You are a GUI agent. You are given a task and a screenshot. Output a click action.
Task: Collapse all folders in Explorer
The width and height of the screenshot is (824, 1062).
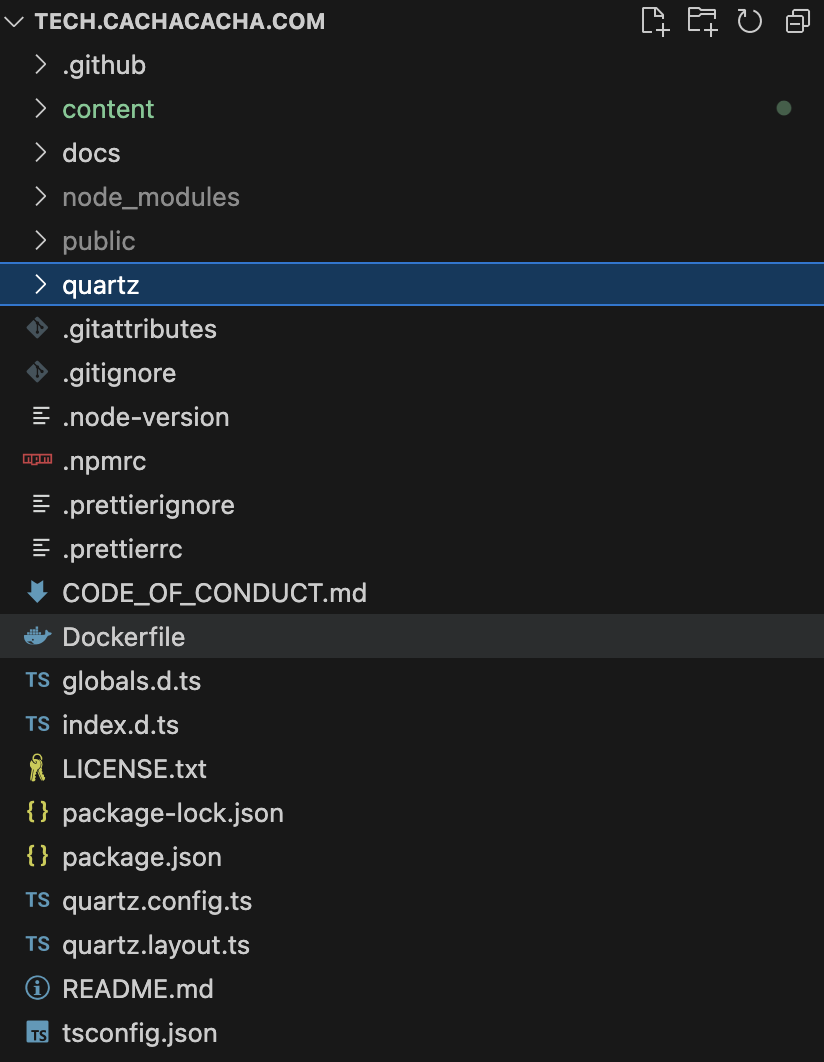[x=797, y=21]
